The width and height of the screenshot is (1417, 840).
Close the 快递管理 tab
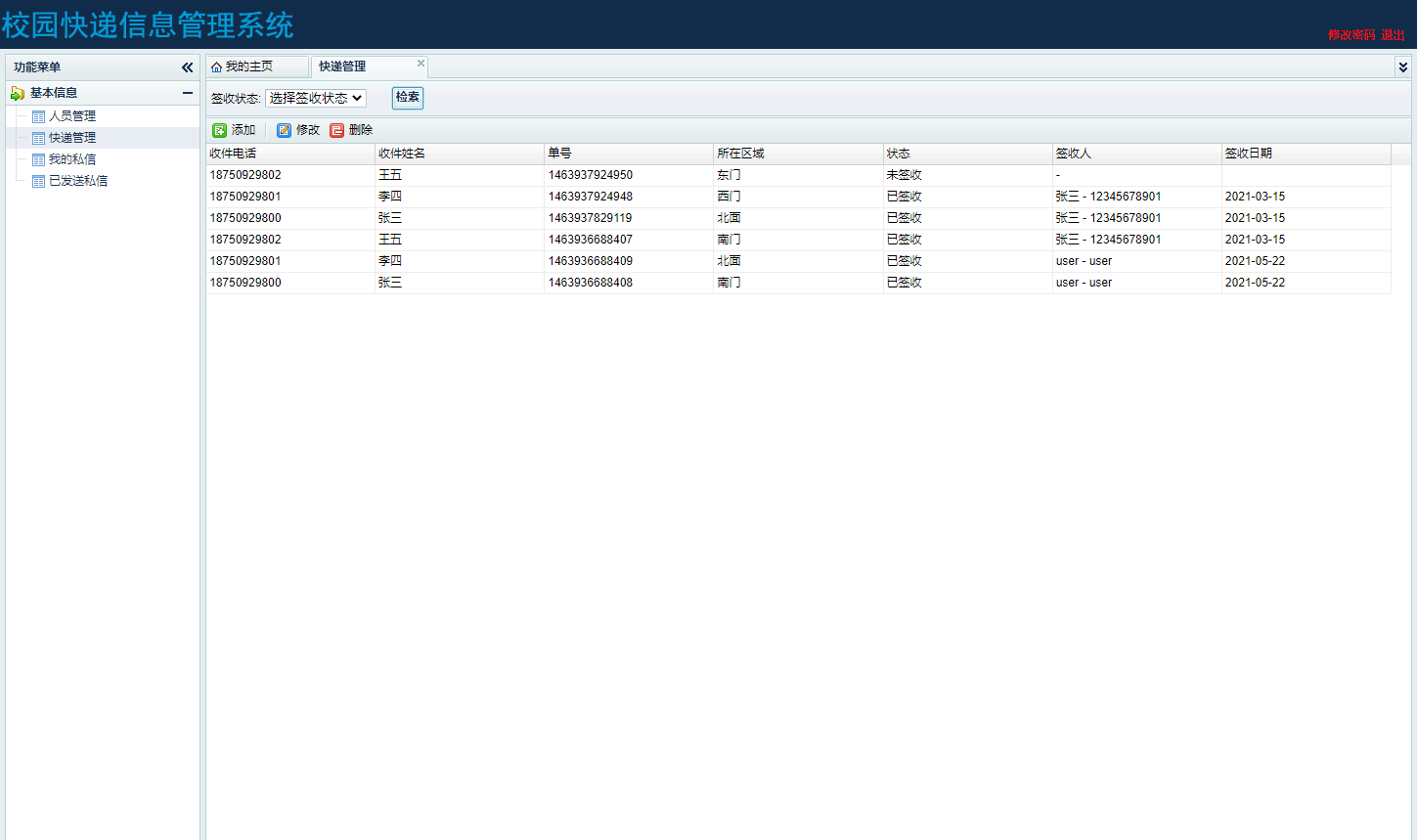click(x=421, y=64)
